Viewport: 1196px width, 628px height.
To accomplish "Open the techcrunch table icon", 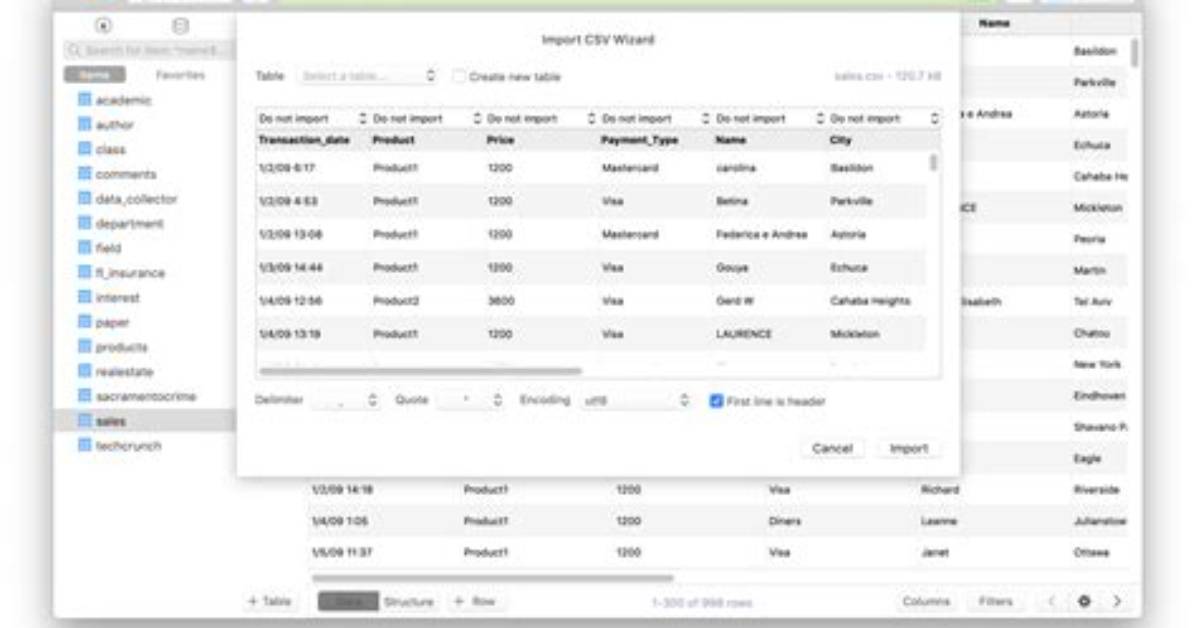I will [85, 446].
